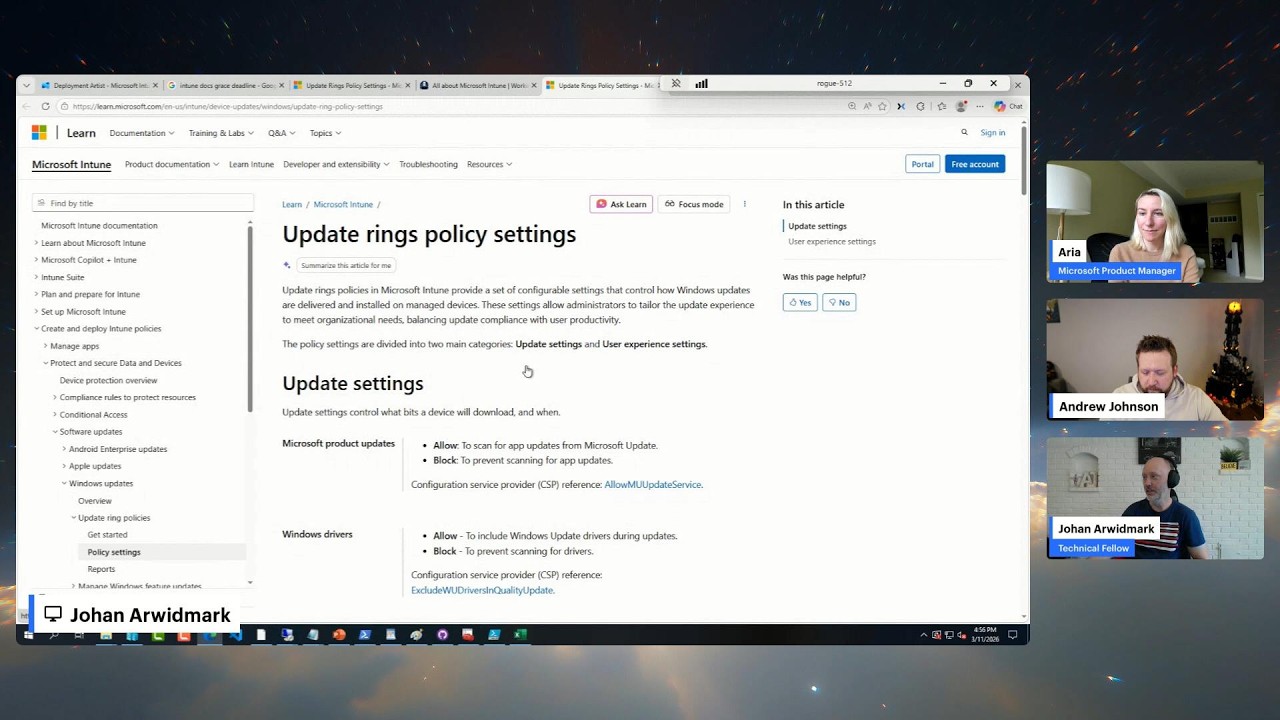Switch to intune docs grace deadline Google tab
The image size is (1280, 720).
[225, 85]
